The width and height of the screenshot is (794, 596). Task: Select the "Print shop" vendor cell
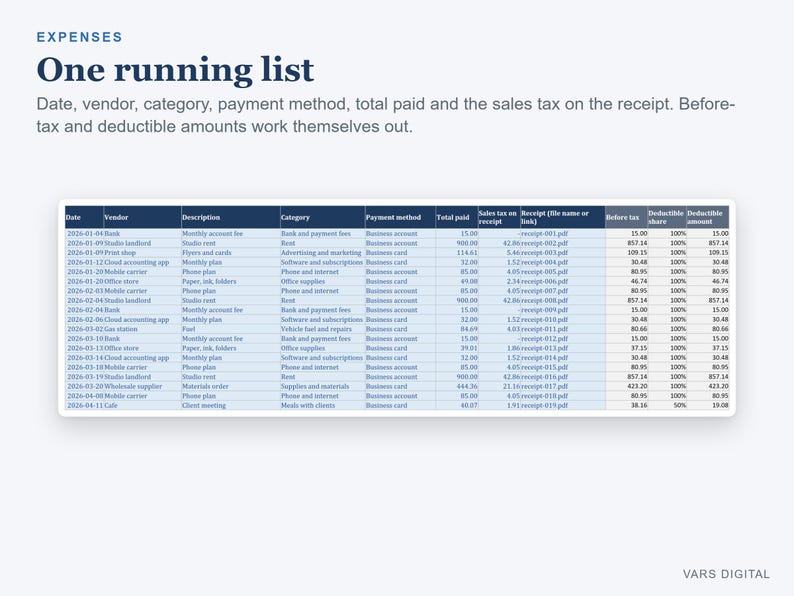pyautogui.click(x=142, y=253)
